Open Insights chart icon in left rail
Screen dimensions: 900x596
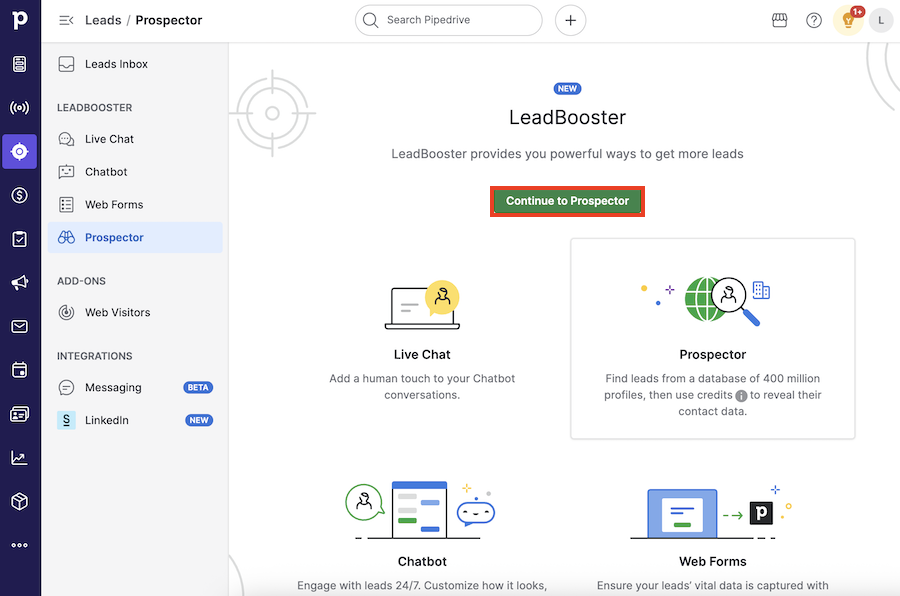click(x=20, y=458)
